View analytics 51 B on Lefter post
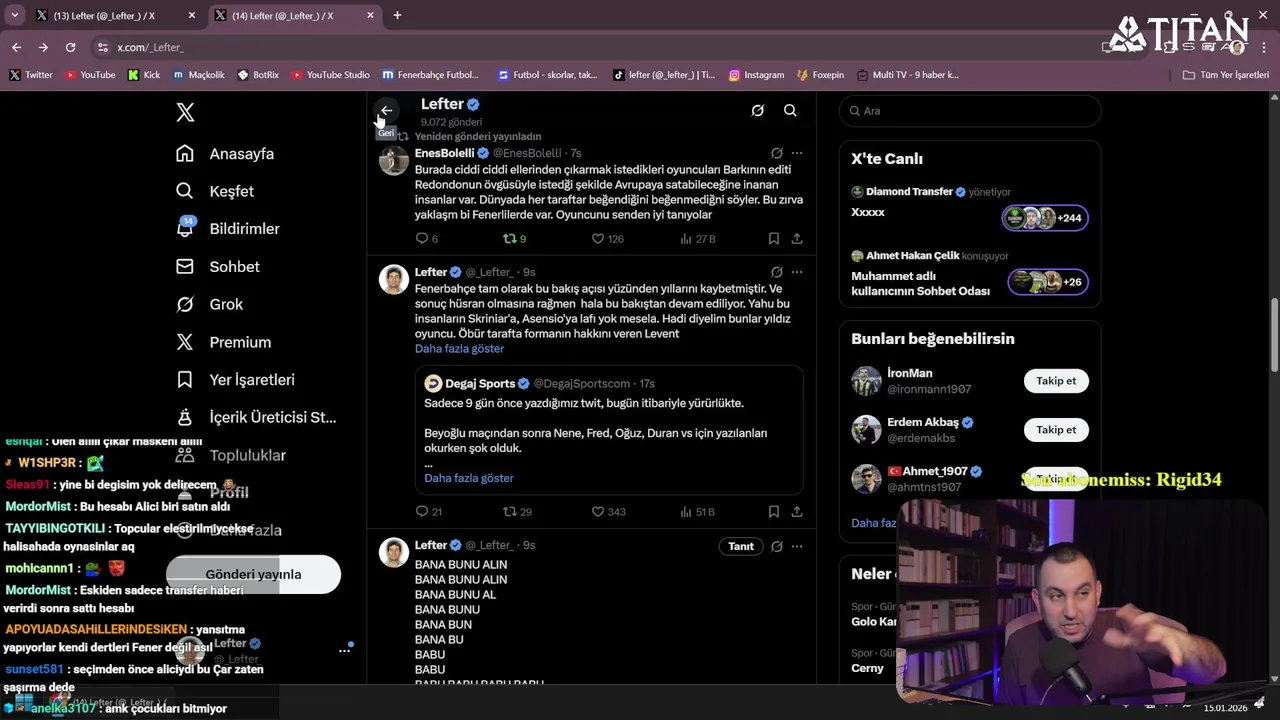This screenshot has width=1280, height=720. [697, 512]
